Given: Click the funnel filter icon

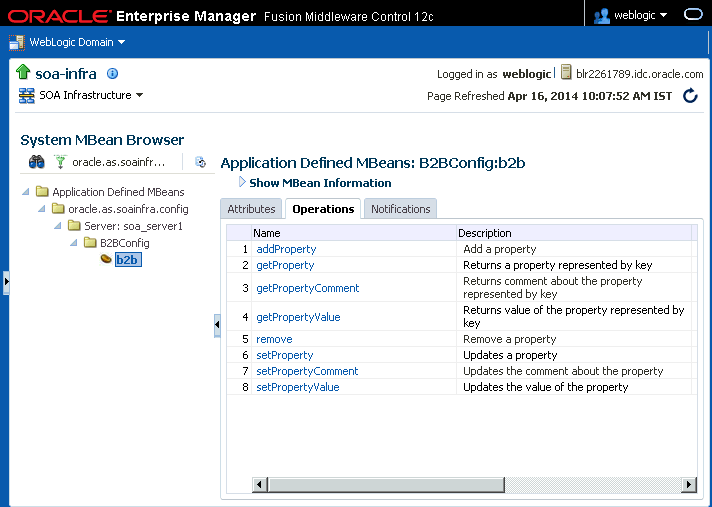Looking at the screenshot, I should coord(59,162).
